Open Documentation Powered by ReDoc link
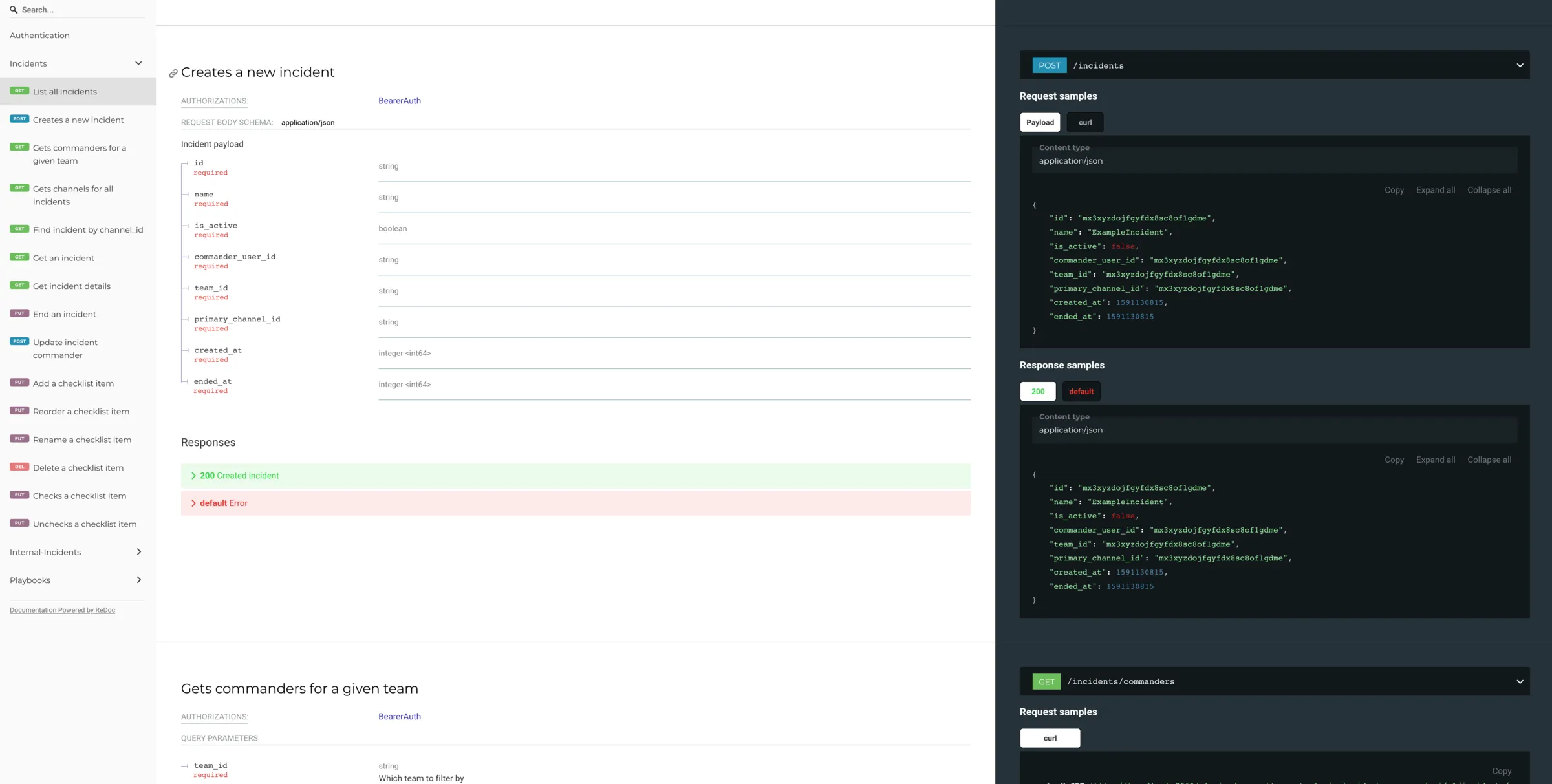 (62, 610)
